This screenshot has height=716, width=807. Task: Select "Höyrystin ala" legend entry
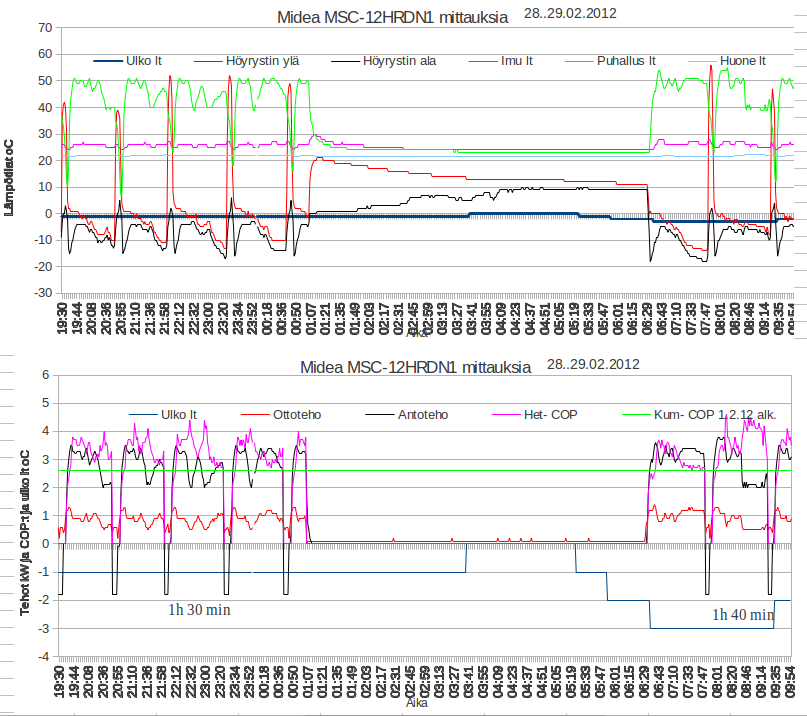[x=399, y=62]
